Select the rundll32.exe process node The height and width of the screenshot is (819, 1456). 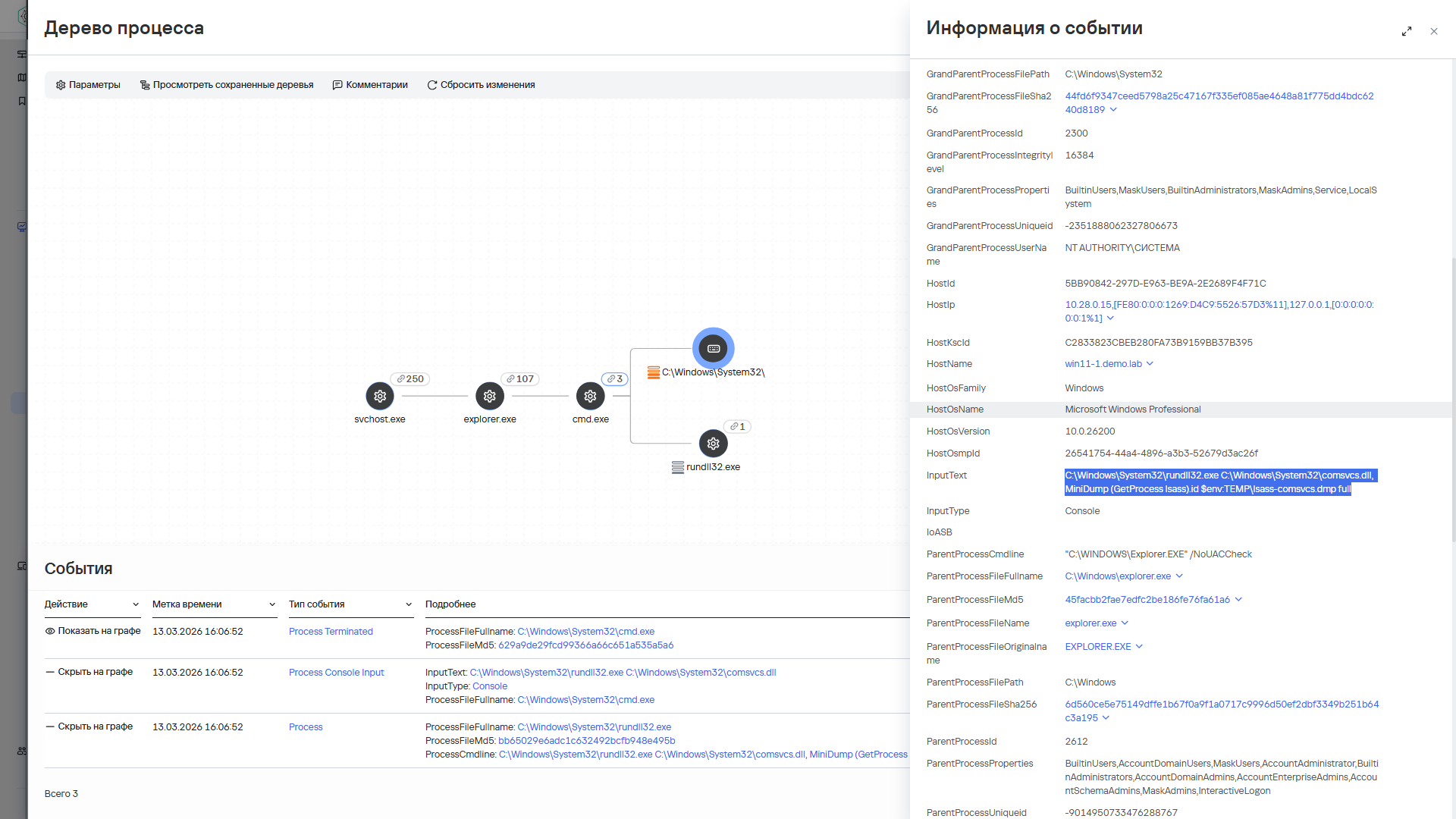click(713, 444)
